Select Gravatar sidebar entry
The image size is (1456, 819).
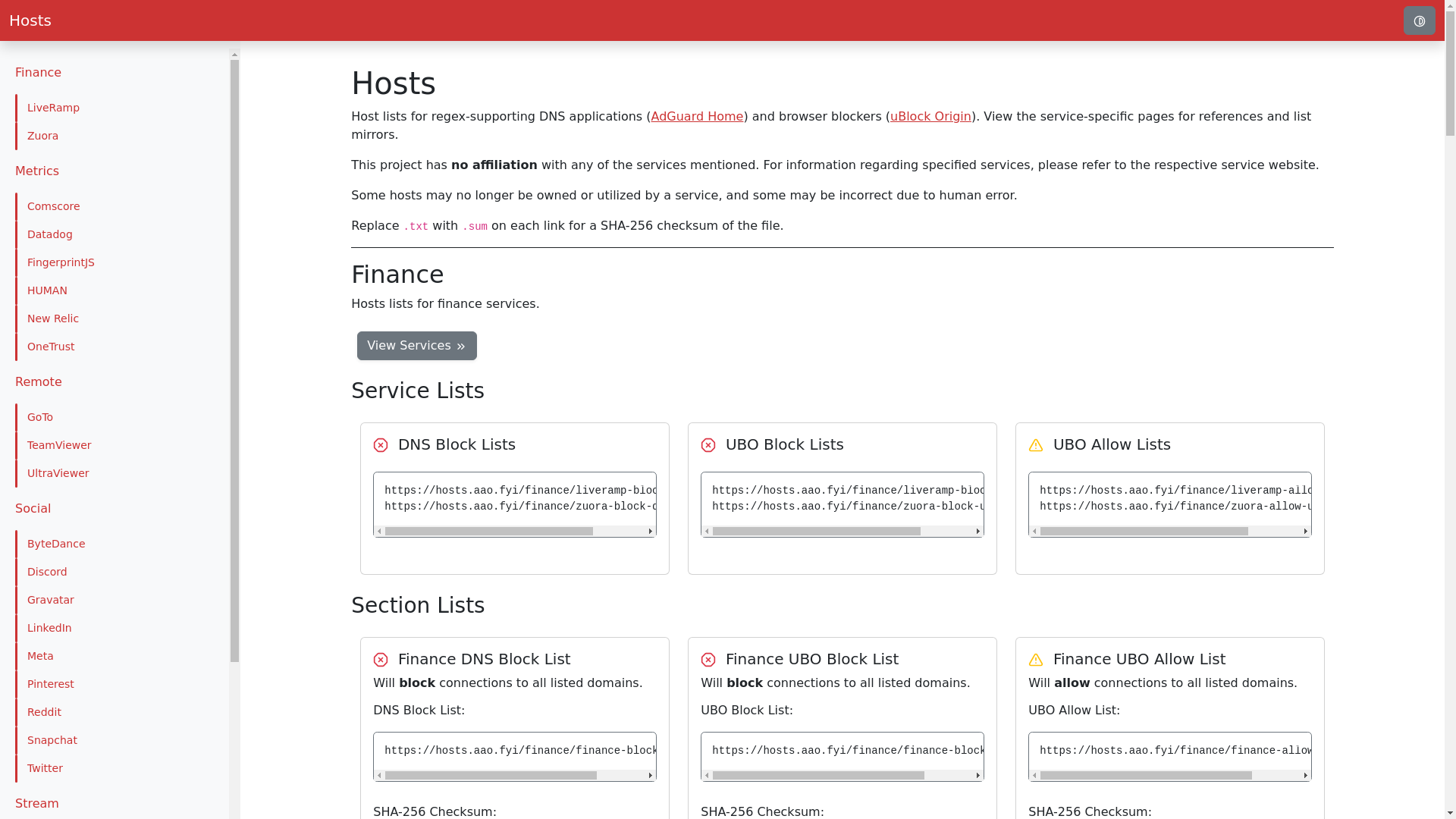51,600
